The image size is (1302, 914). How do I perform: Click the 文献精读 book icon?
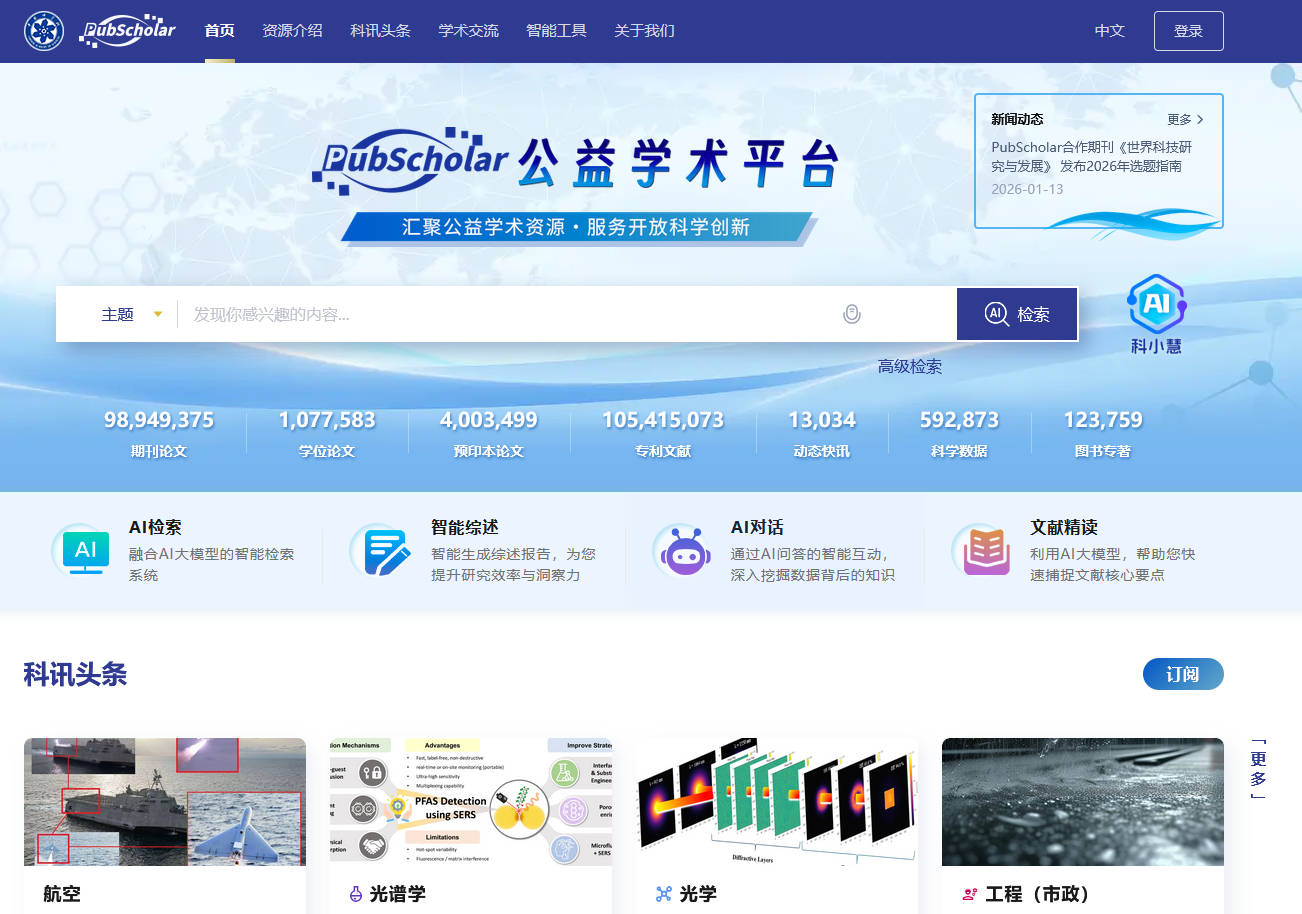(x=986, y=550)
